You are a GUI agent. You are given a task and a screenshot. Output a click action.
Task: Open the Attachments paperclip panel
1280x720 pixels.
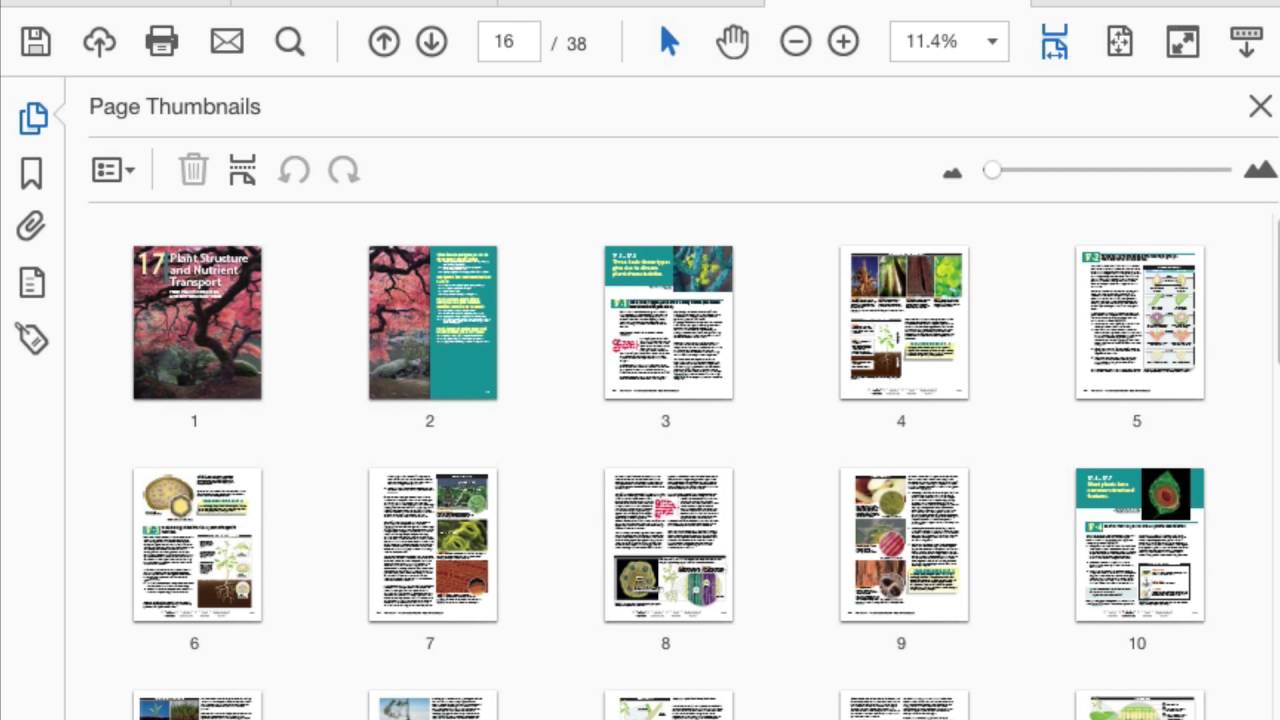[32, 226]
